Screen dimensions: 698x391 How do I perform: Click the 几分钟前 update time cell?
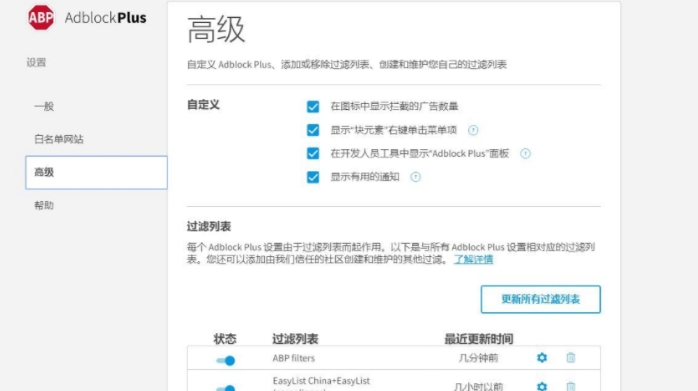[x=479, y=358]
